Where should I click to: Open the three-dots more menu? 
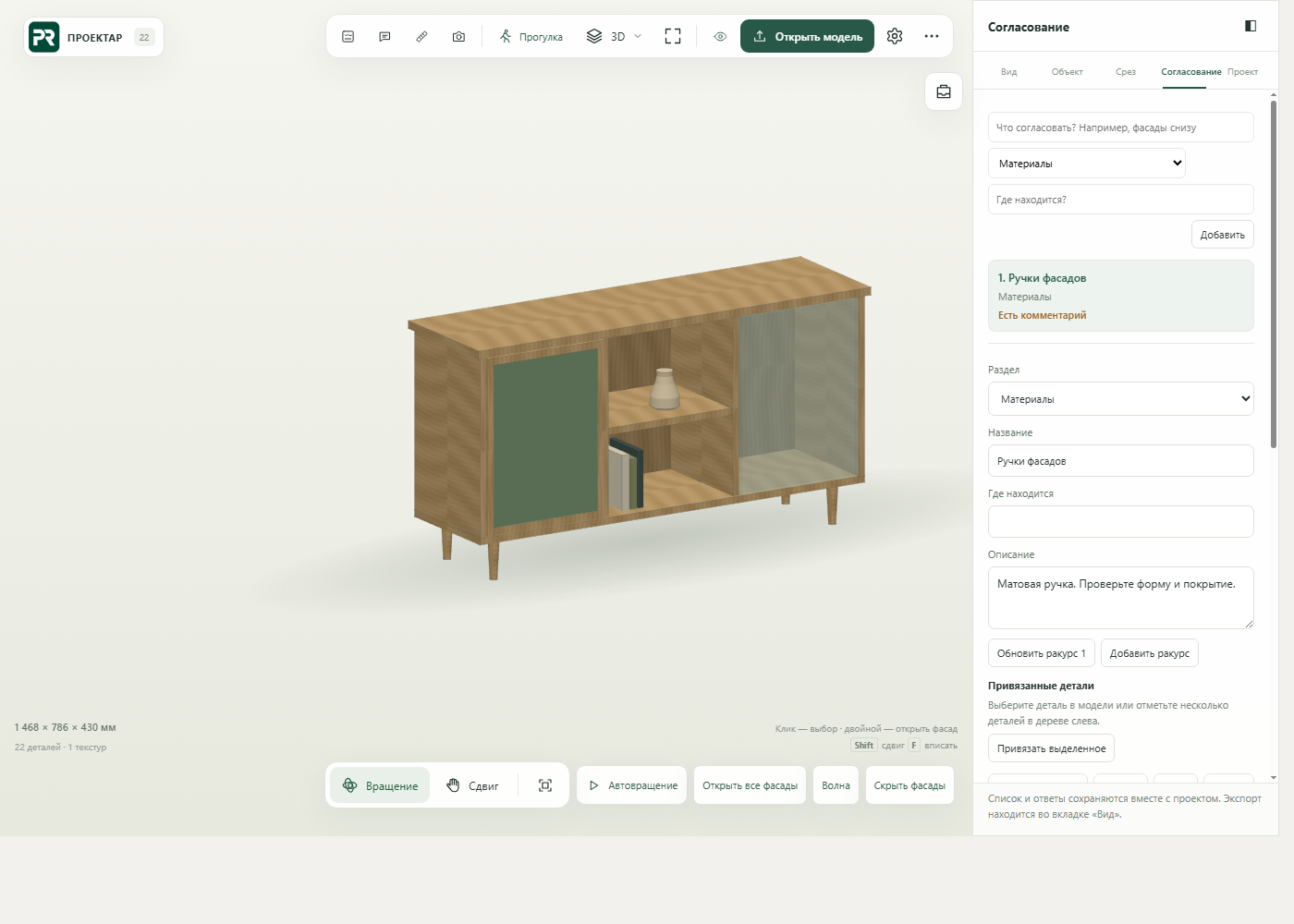tap(932, 37)
